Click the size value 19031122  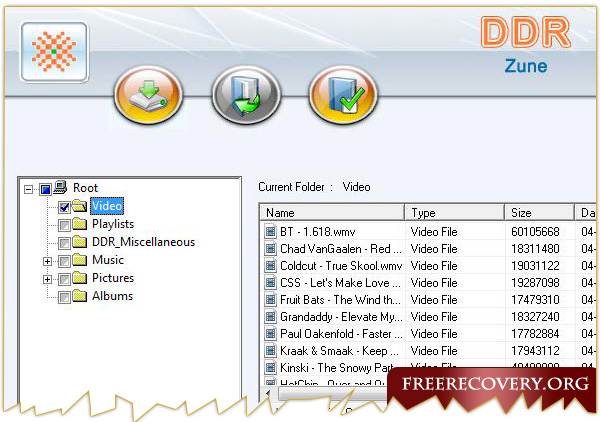point(535,266)
